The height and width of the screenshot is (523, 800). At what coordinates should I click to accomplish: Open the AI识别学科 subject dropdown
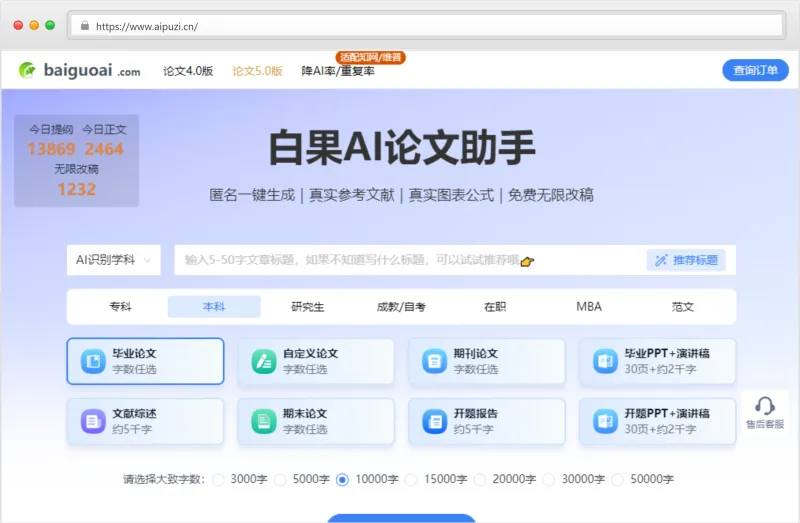pos(114,260)
